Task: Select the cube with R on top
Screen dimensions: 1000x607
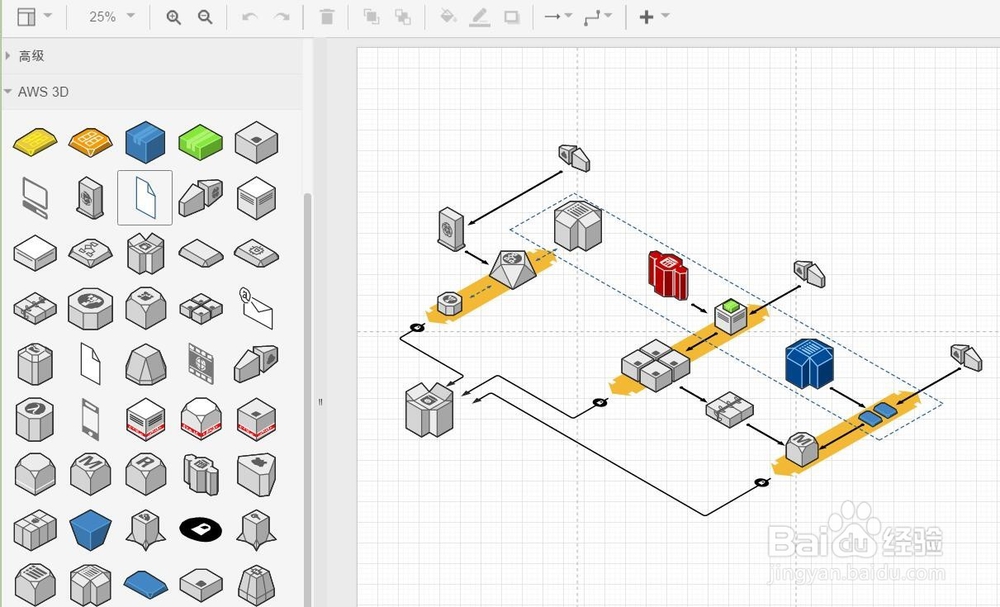Action: click(145, 474)
